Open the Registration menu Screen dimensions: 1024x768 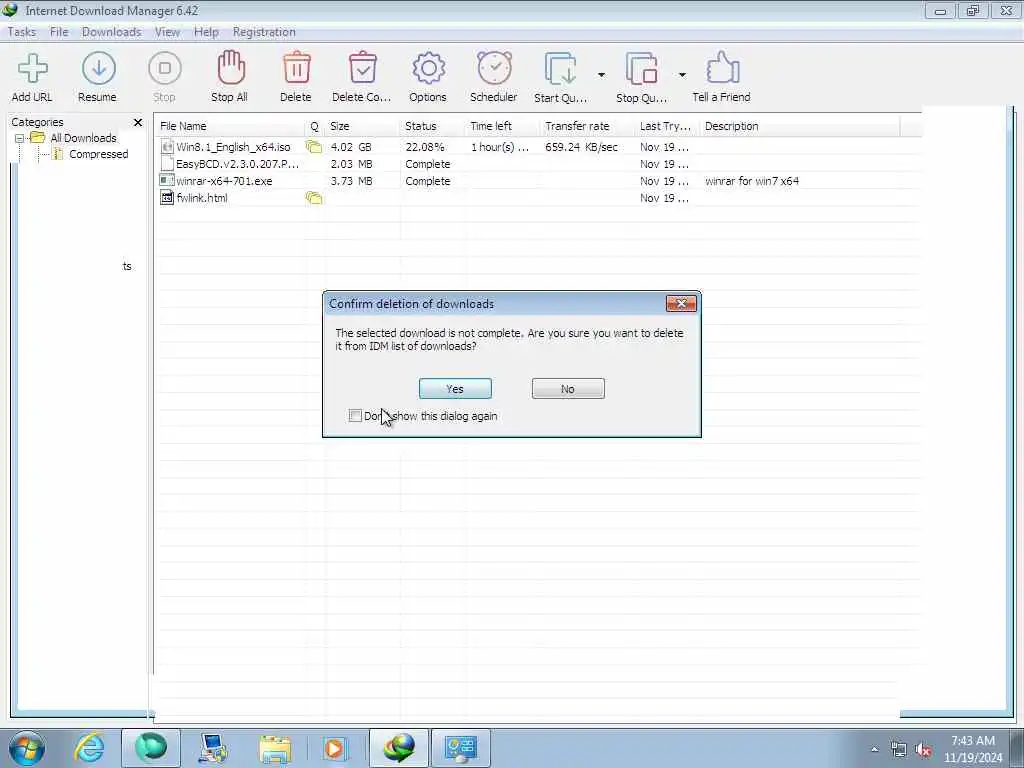click(x=264, y=32)
